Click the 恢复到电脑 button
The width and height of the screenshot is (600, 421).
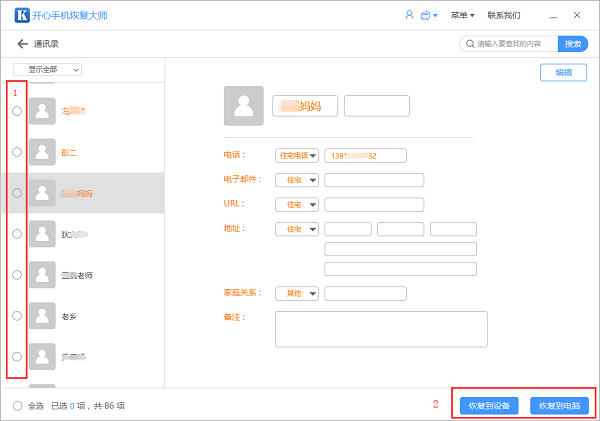pyautogui.click(x=559, y=405)
